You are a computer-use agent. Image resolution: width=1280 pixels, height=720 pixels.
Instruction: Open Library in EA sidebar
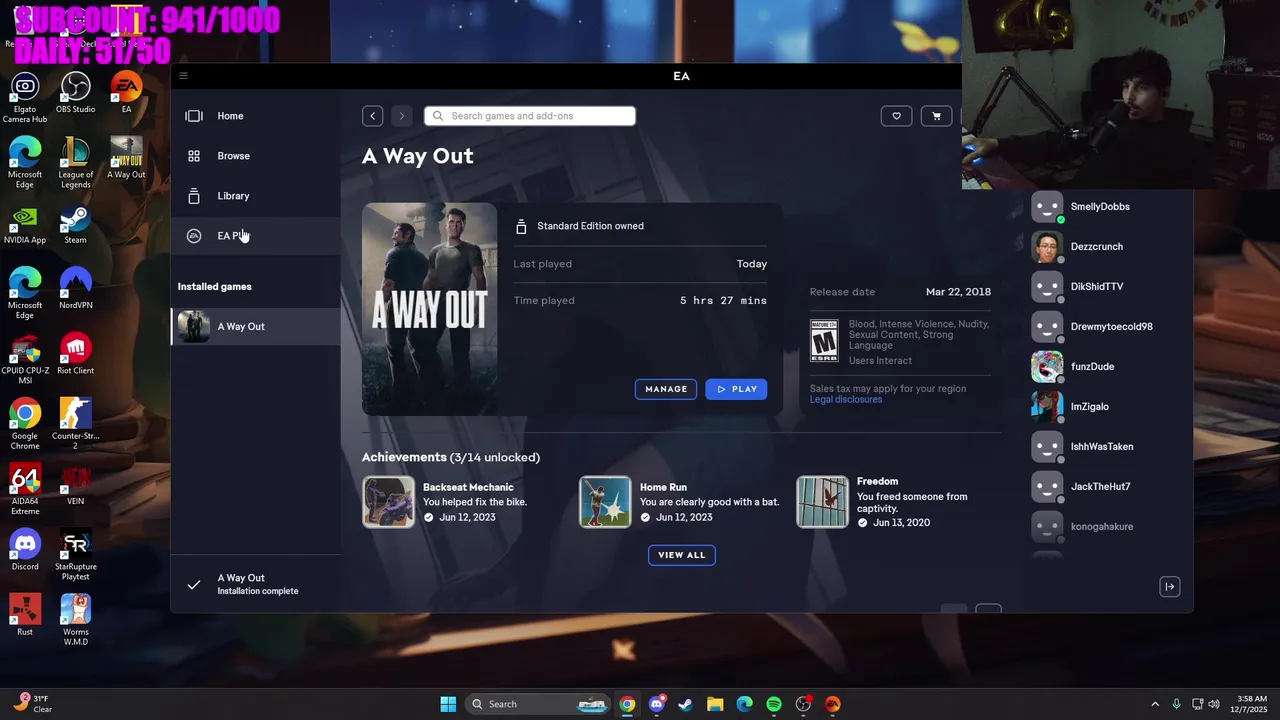click(256, 196)
